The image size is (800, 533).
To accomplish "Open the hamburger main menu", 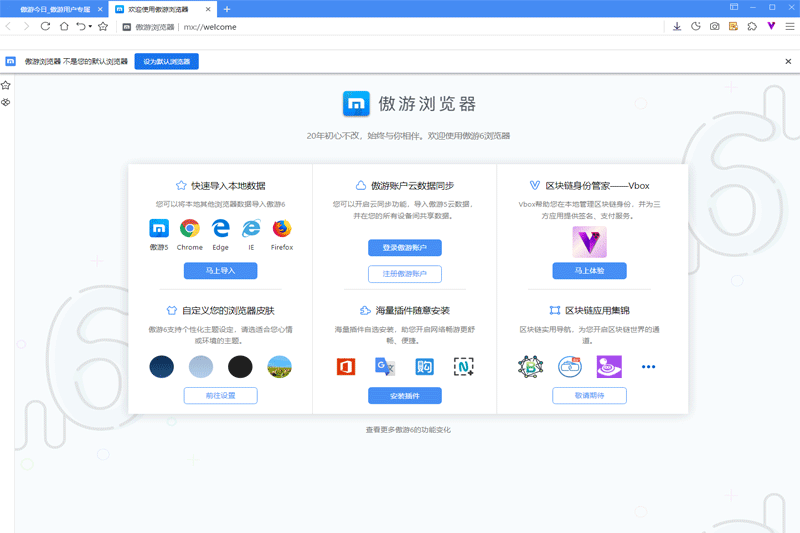I will pos(789,27).
